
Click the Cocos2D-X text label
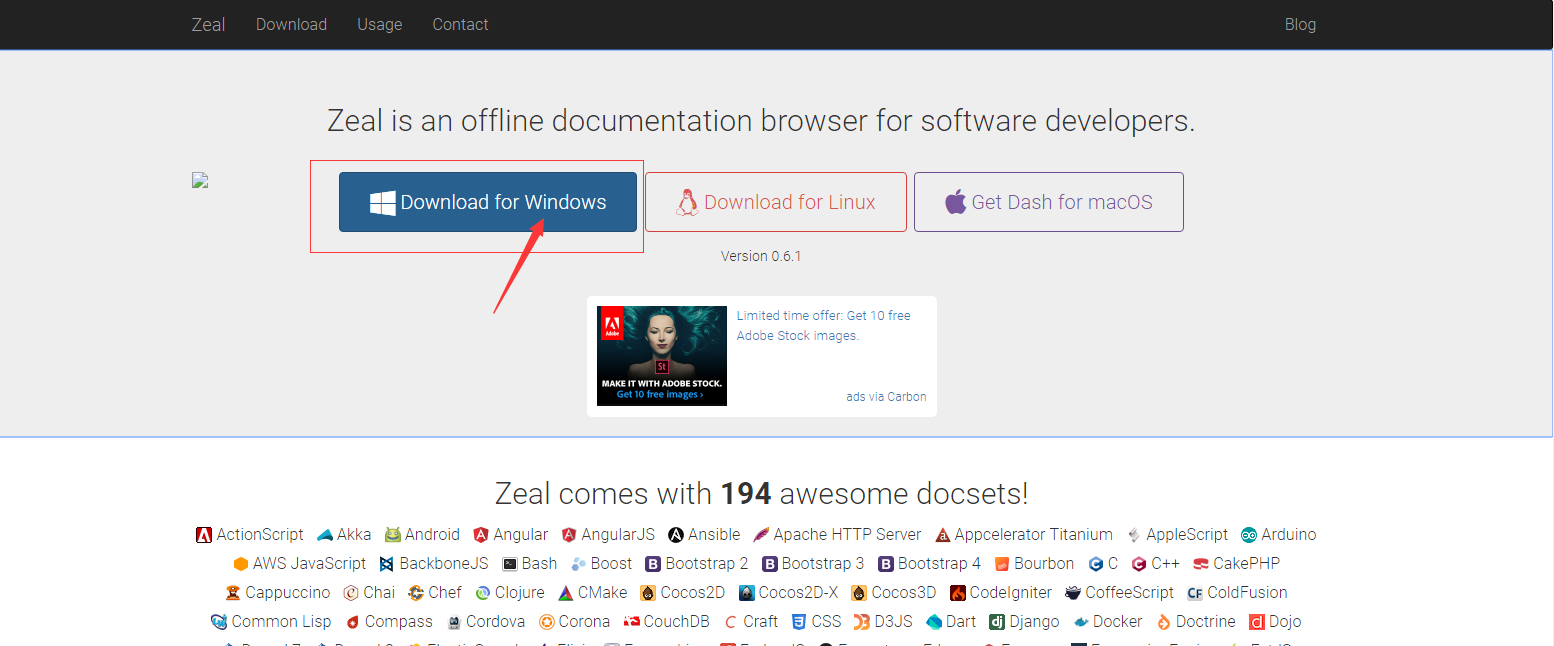tap(799, 593)
